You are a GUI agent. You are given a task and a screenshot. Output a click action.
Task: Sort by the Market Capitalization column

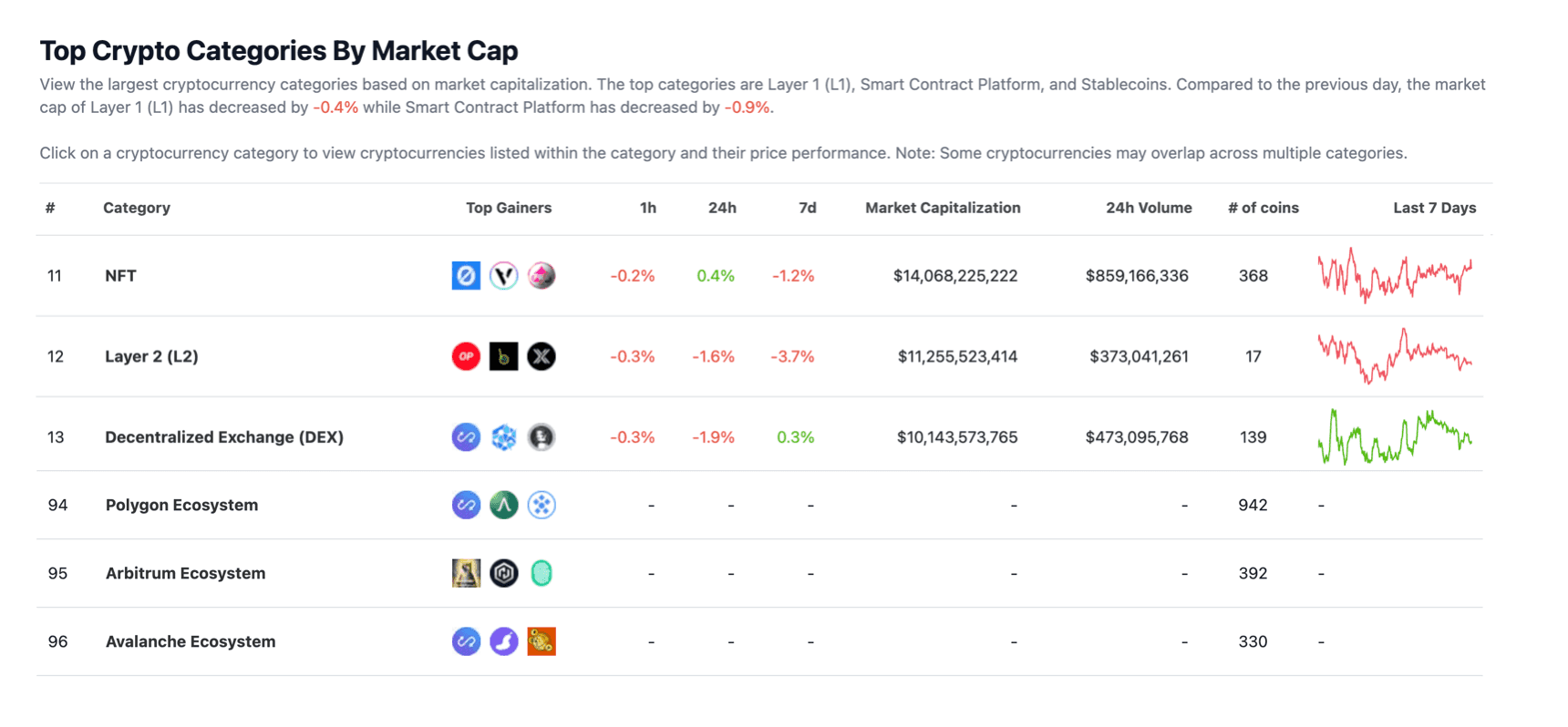coord(943,208)
